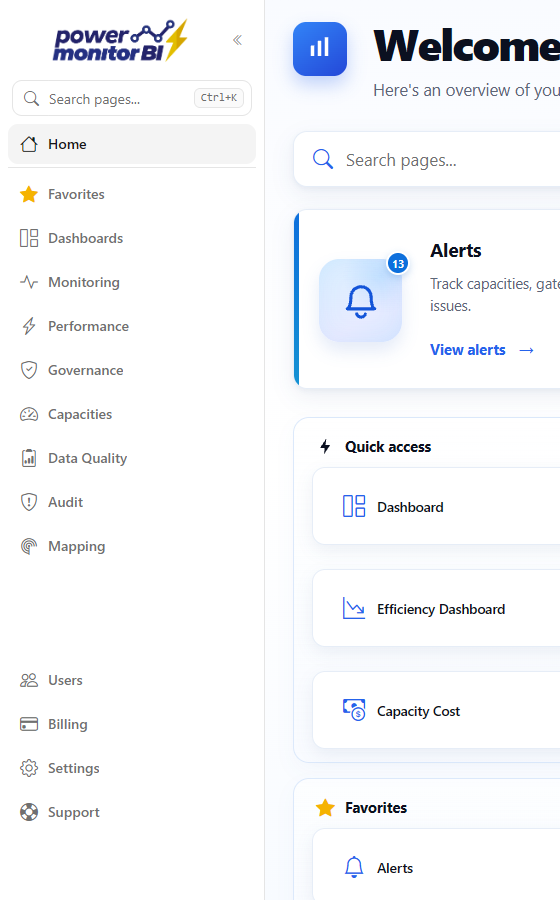This screenshot has height=900, width=560.
Task: Click the Audit shield-alert icon
Action: point(29,502)
